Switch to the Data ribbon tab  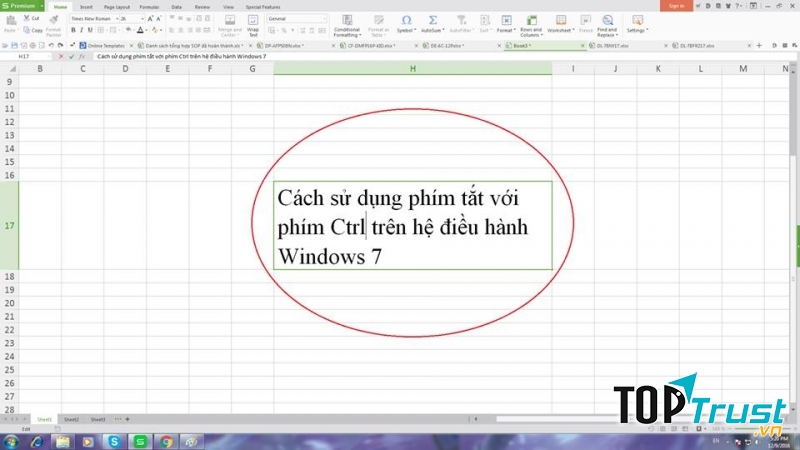click(177, 7)
